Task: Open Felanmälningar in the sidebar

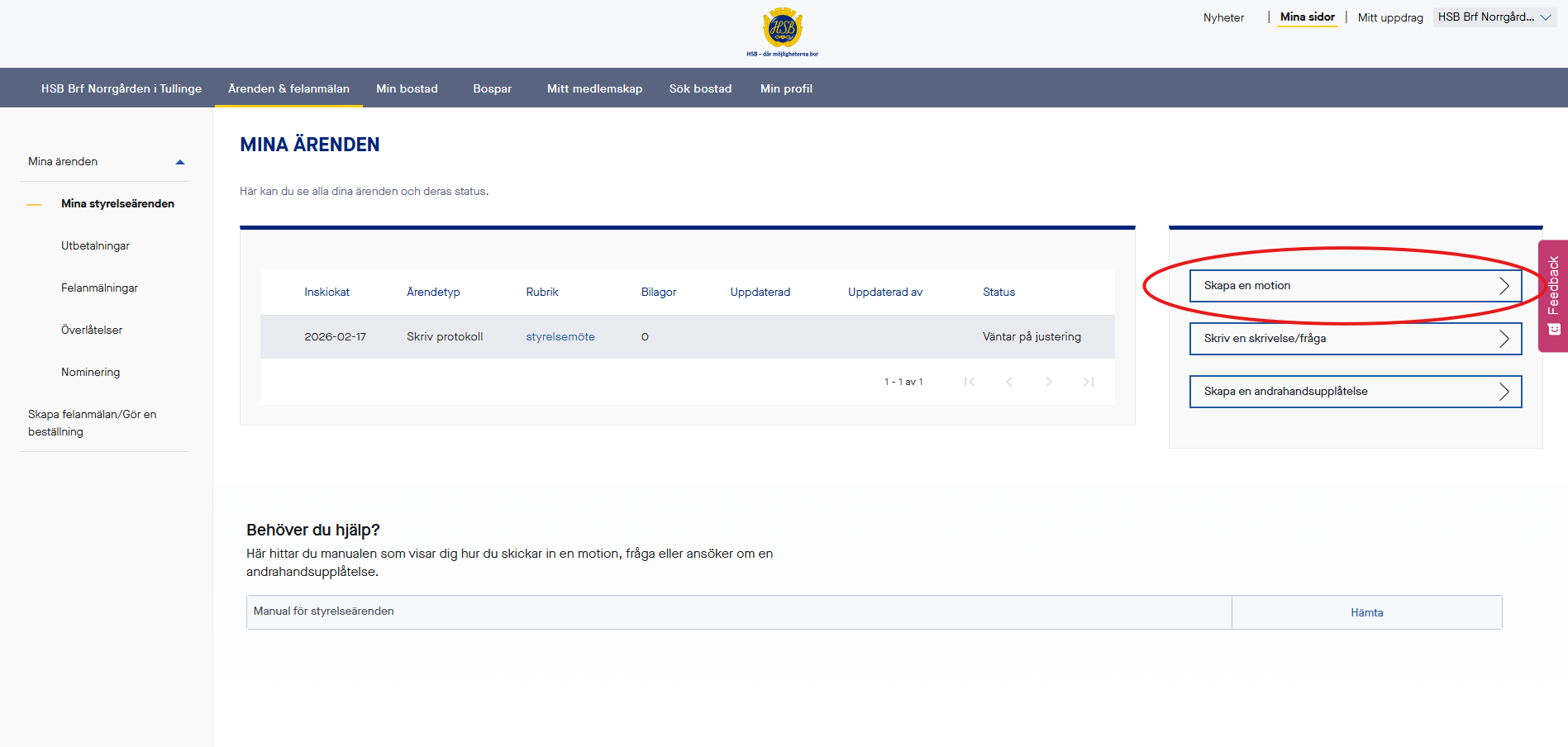Action: coord(99,288)
